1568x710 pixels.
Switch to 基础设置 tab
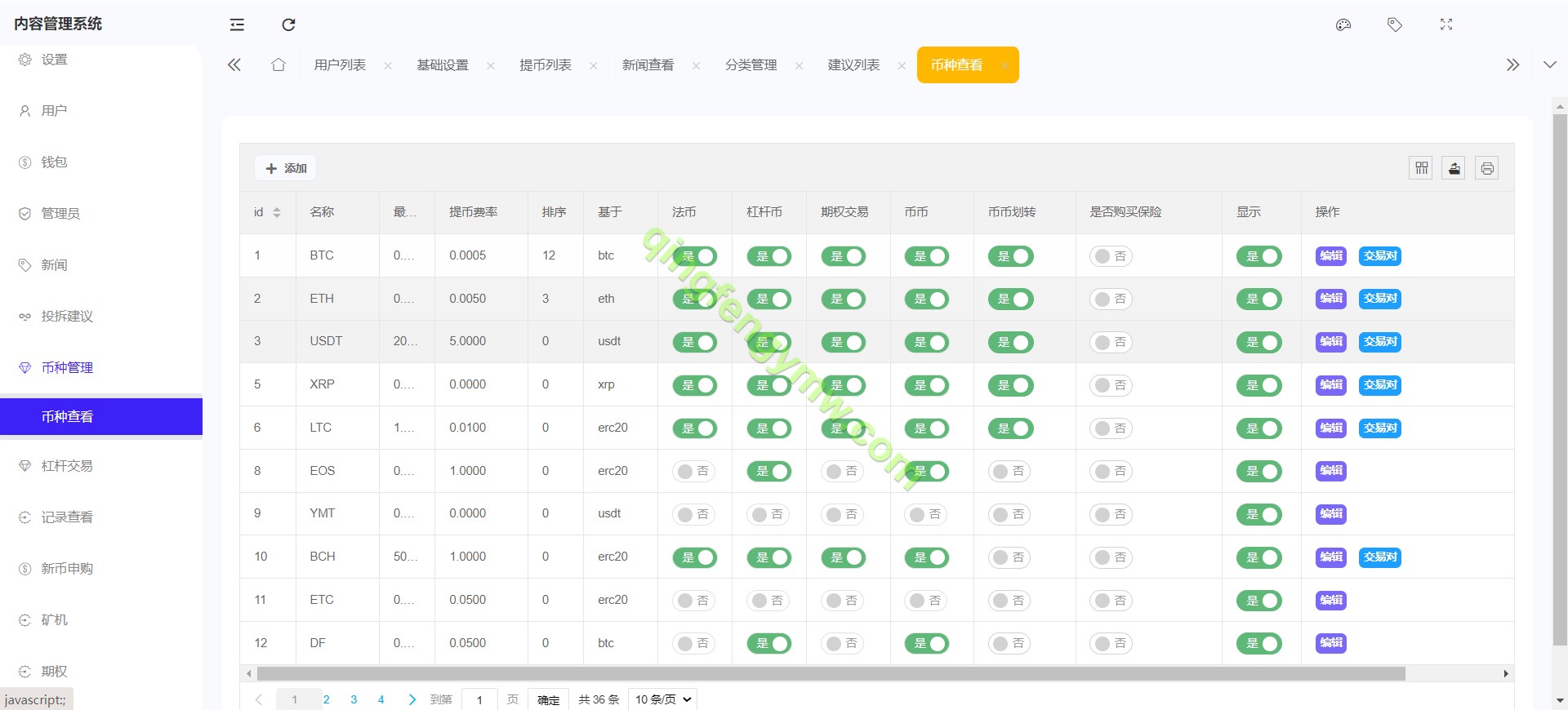click(x=443, y=65)
